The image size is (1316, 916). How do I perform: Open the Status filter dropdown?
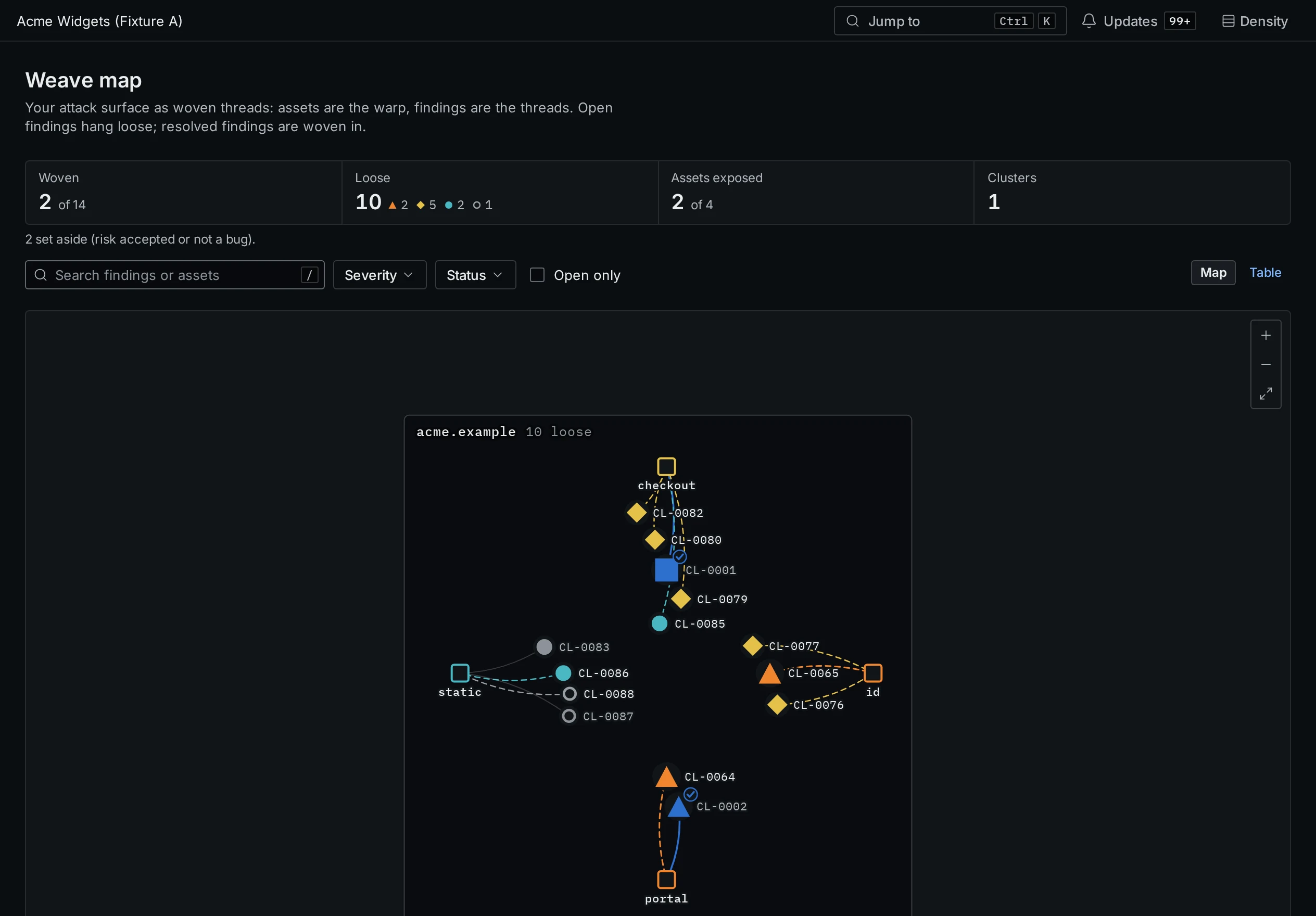475,275
